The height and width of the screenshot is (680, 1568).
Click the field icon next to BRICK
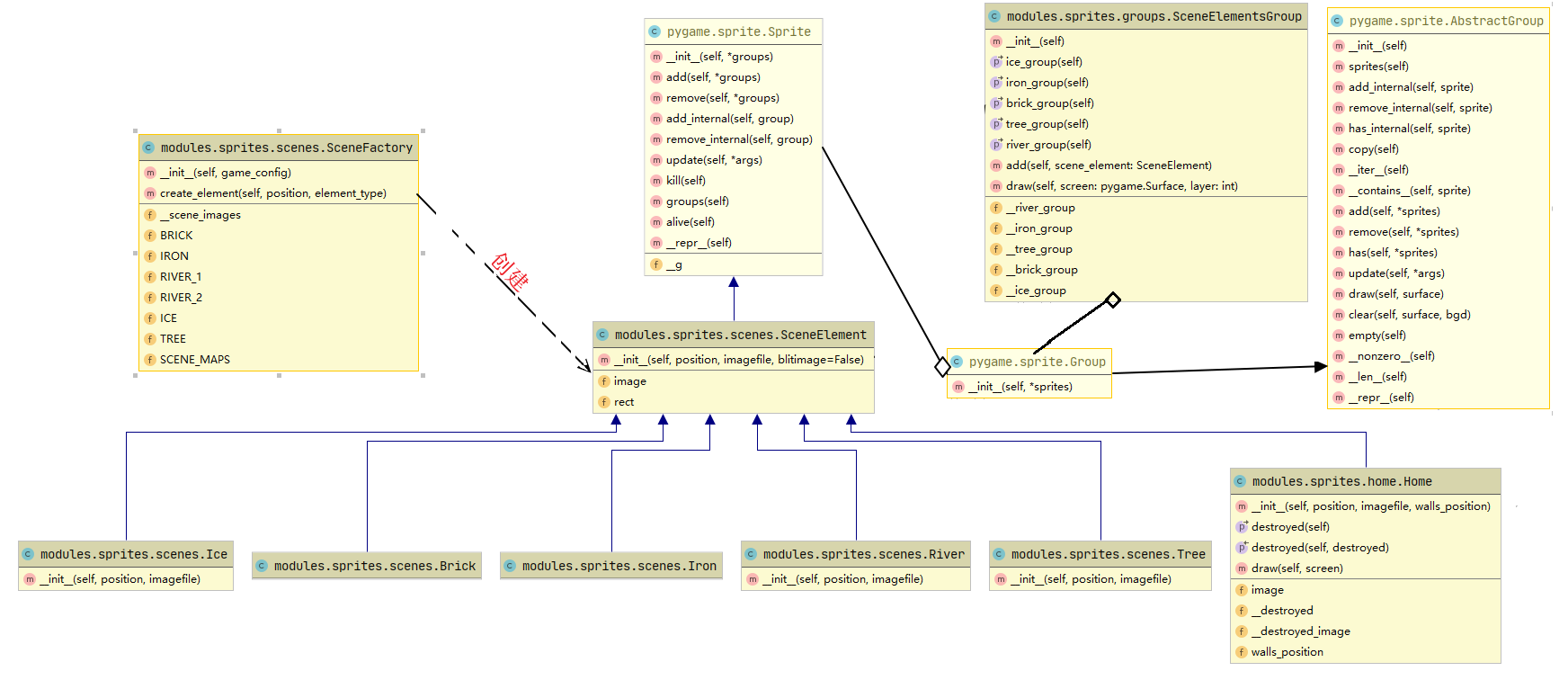(150, 236)
